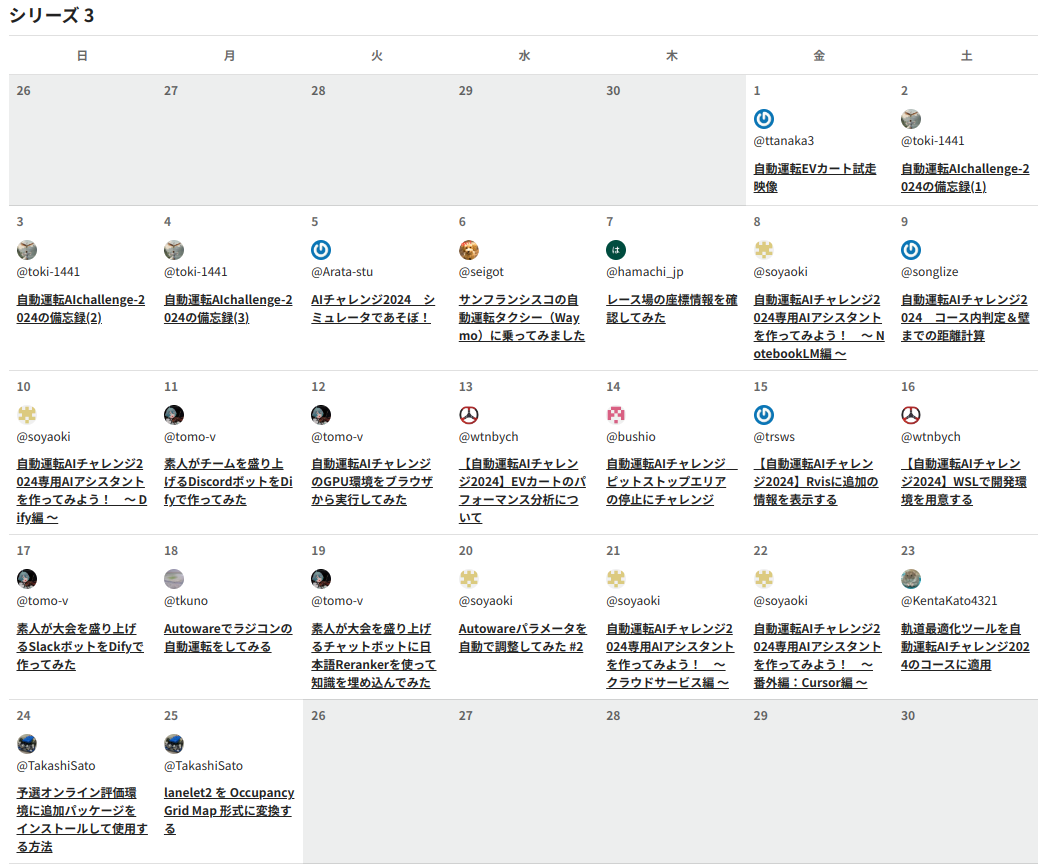Click bushio's pink avatar on day 14
The width and height of the screenshot is (1038, 864).
[616, 415]
